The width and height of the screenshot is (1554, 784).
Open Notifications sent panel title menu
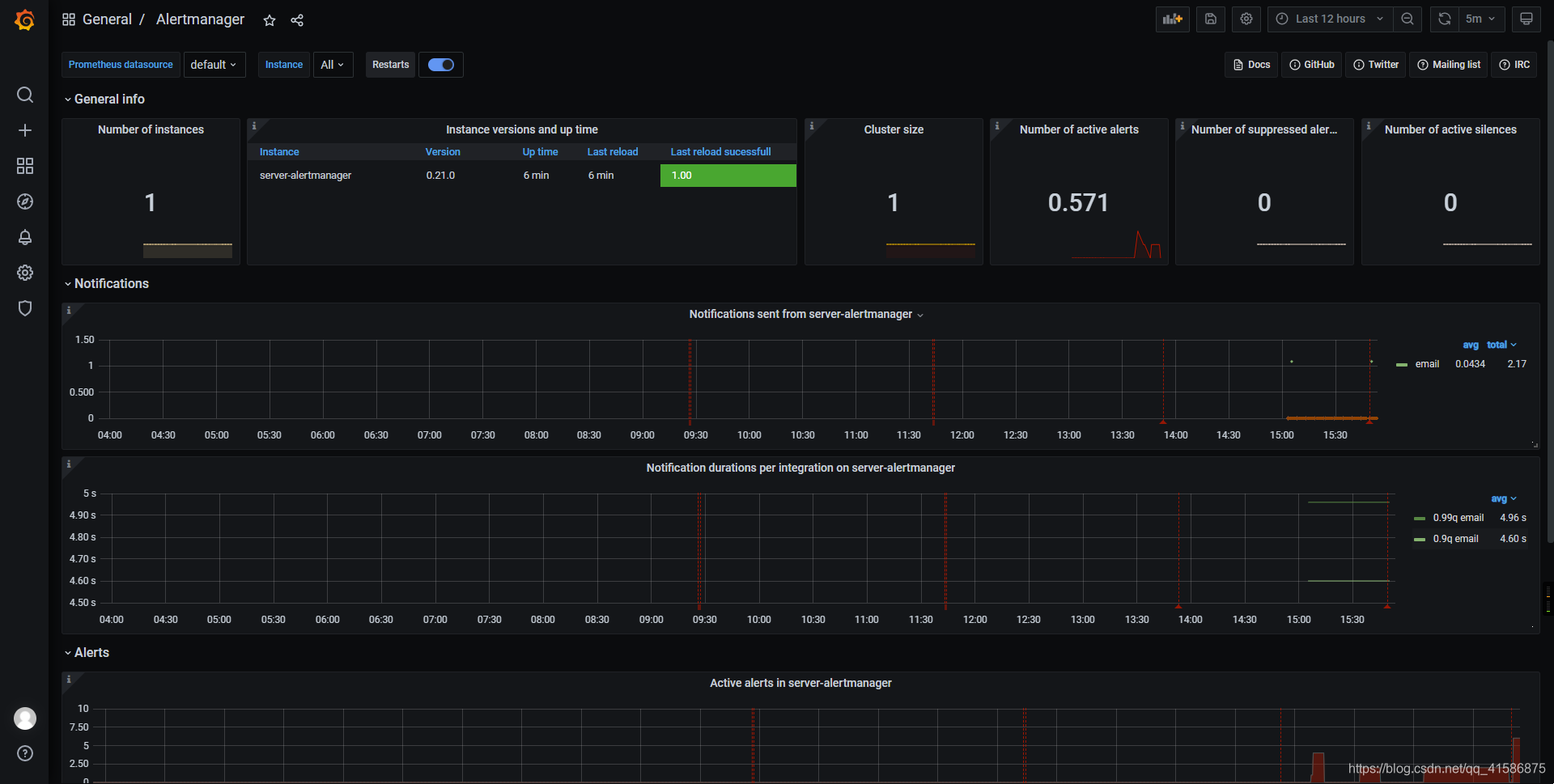(x=806, y=314)
